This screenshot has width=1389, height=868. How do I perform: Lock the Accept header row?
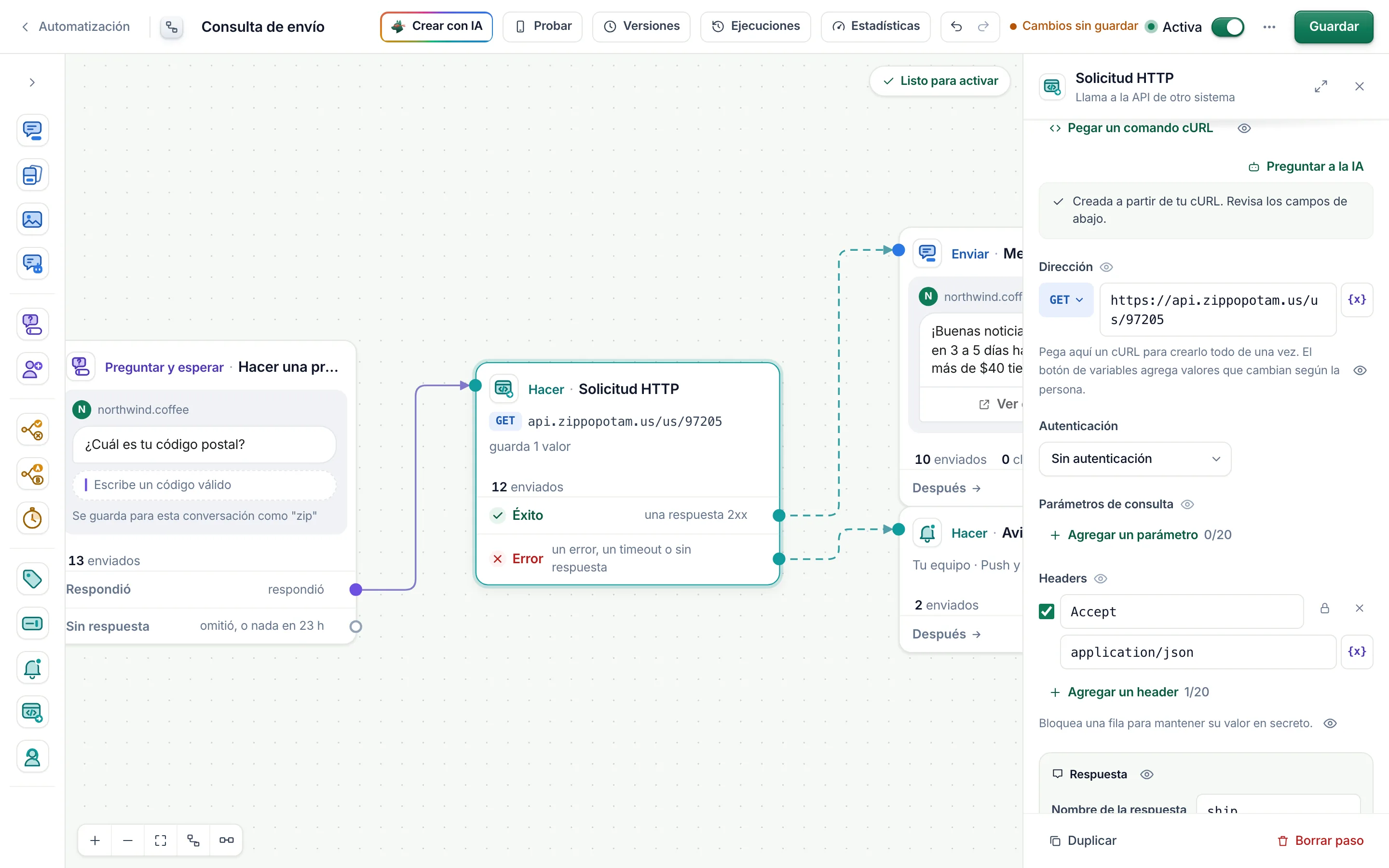1325,609
